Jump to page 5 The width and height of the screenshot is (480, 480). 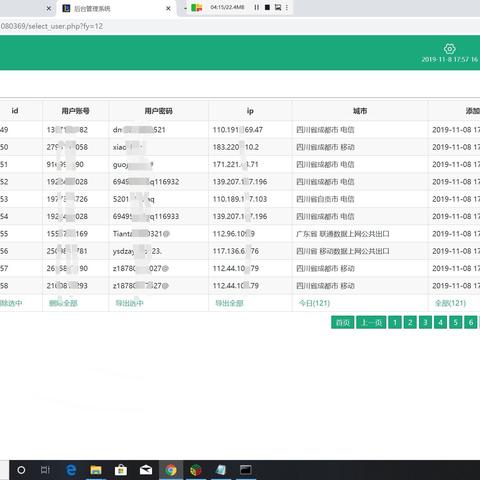455,322
